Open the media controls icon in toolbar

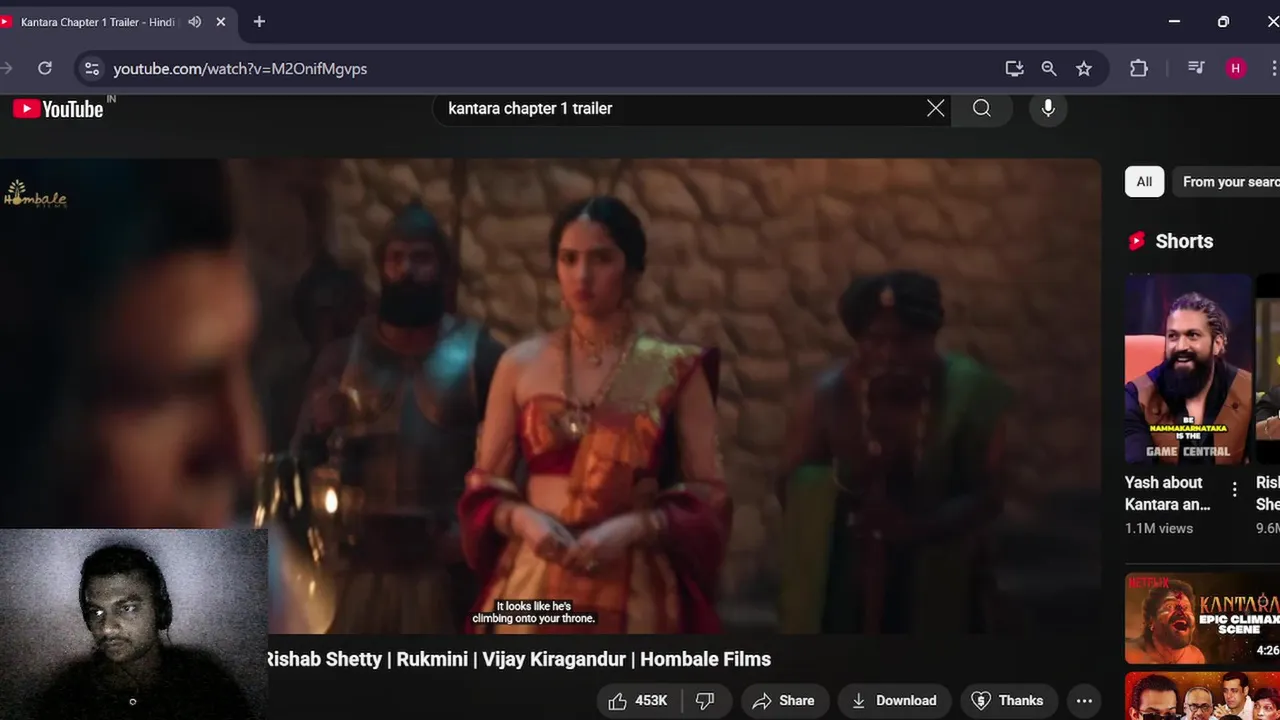point(1196,68)
